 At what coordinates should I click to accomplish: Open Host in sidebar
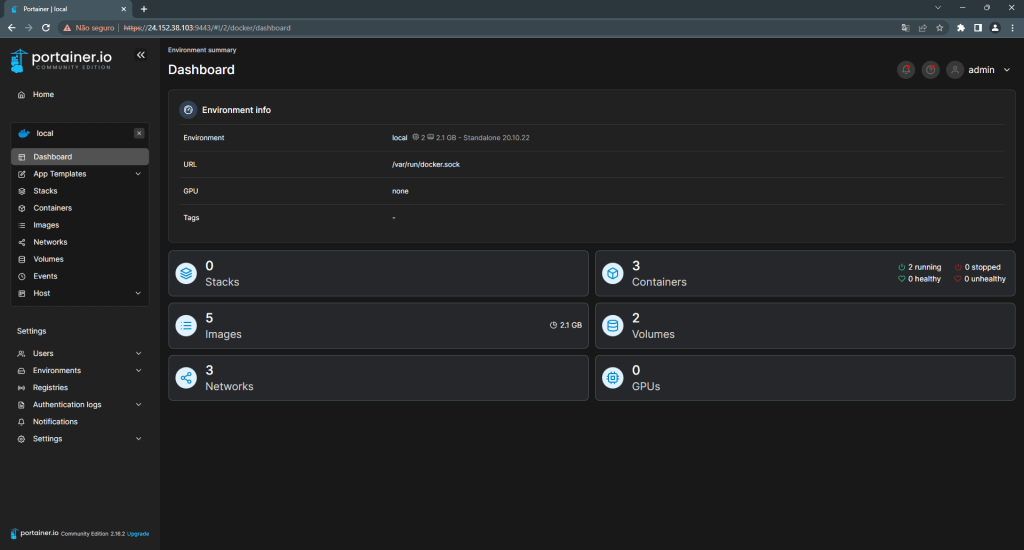42,293
